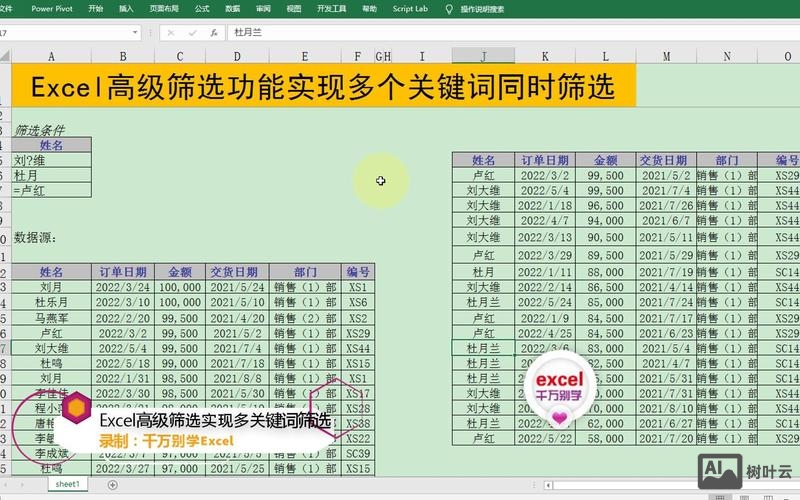This screenshot has width=800, height=500.
Task: Open the Power Pivot ribbon tab
Action: (52, 9)
